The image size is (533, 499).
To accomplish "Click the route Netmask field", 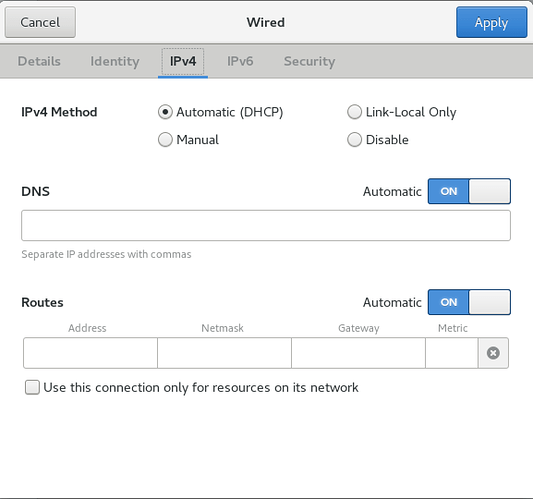I will (x=224, y=353).
